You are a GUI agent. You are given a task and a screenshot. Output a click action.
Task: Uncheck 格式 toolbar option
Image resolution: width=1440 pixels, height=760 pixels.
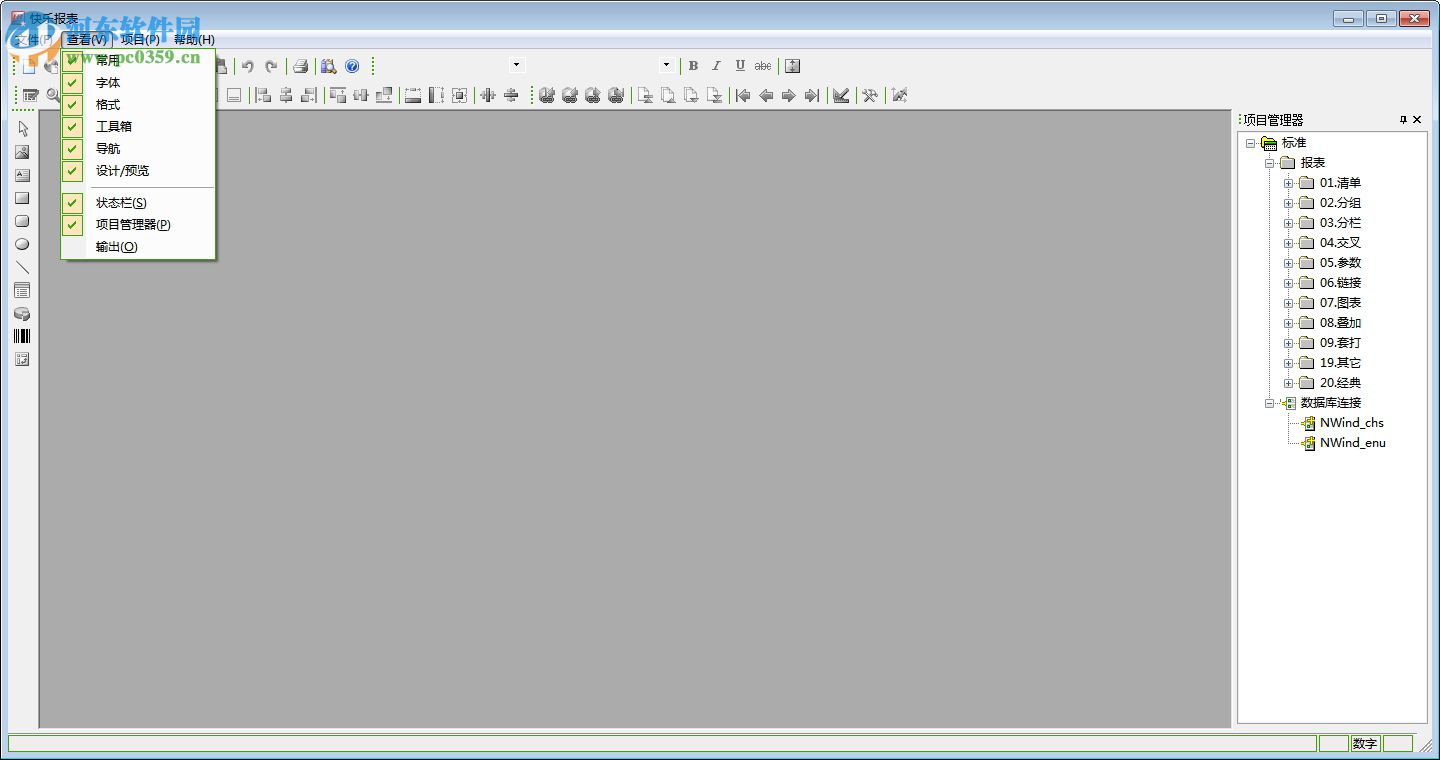pyautogui.click(x=138, y=104)
